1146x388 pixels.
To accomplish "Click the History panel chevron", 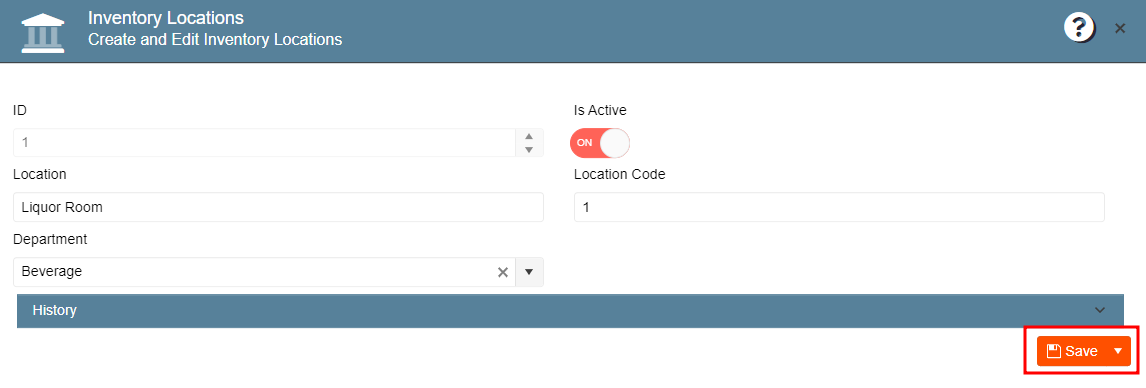I will tap(1101, 311).
